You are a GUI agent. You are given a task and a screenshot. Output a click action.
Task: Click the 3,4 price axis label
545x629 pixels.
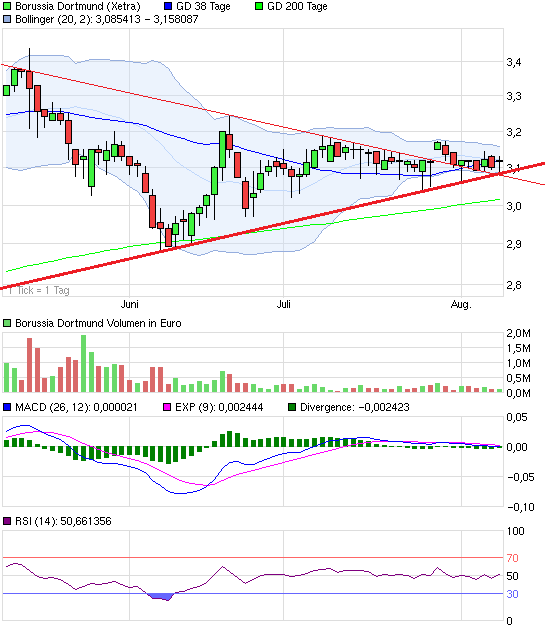514,63
